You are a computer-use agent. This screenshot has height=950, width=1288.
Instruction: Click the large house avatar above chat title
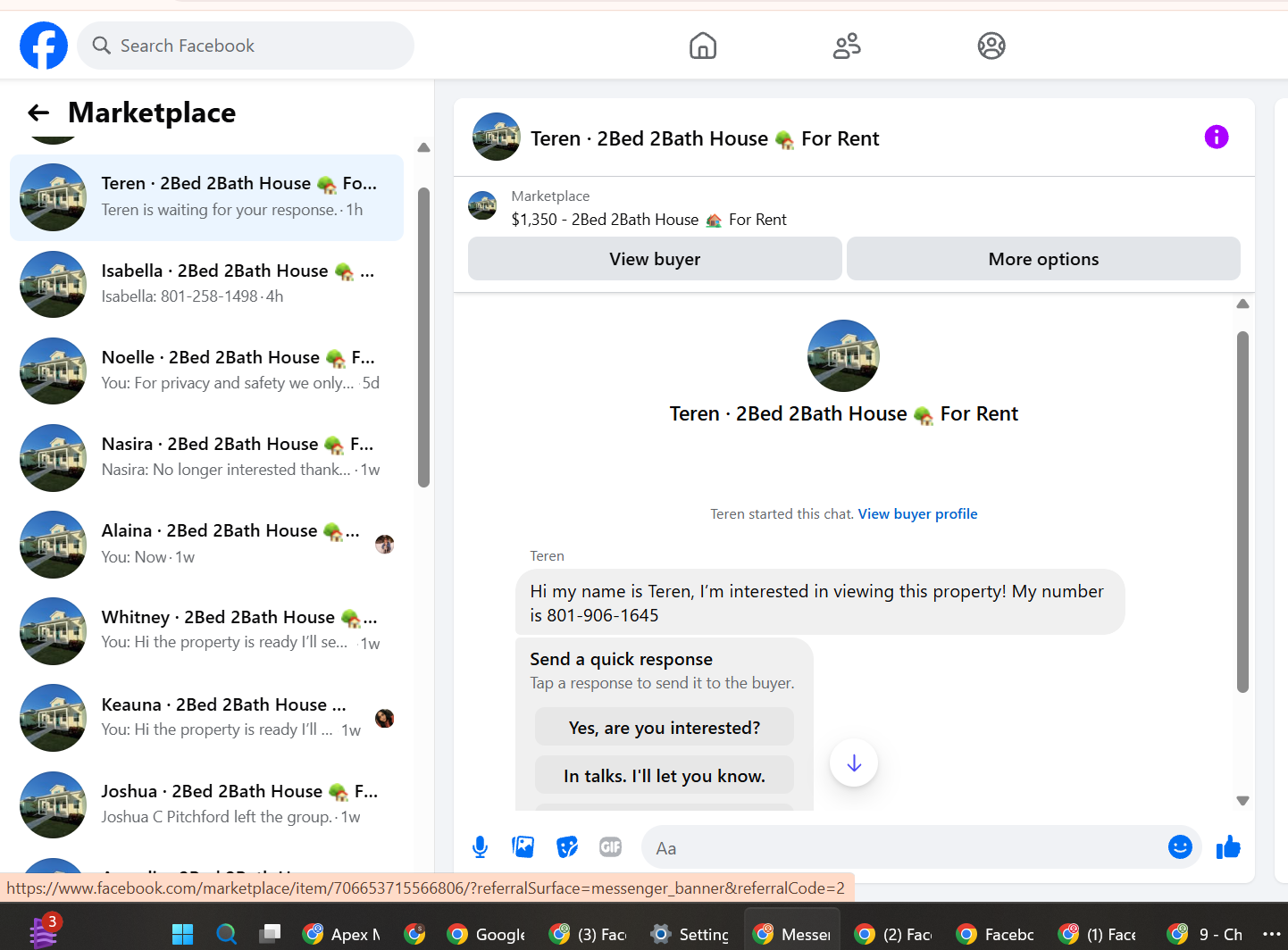pos(843,355)
